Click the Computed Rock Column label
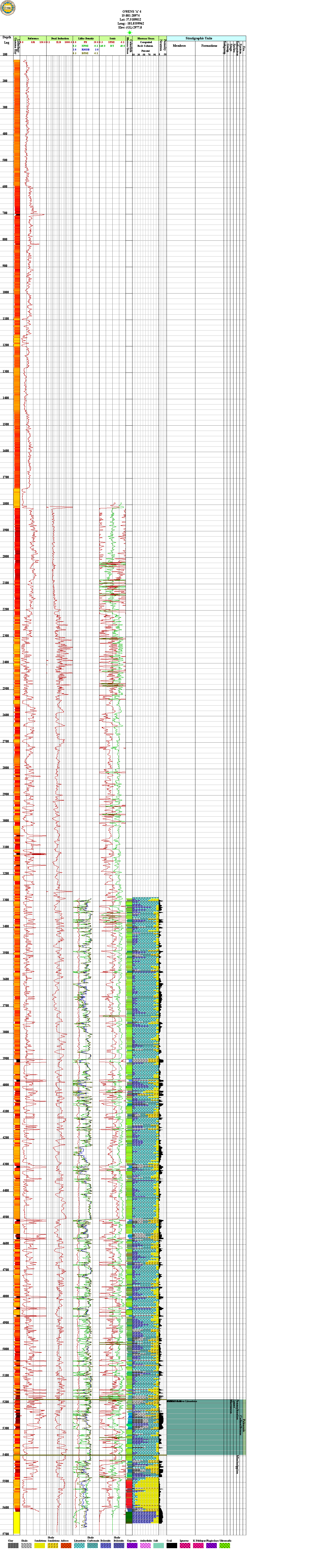Viewport: 312px width, 1568px height. pos(146,44)
